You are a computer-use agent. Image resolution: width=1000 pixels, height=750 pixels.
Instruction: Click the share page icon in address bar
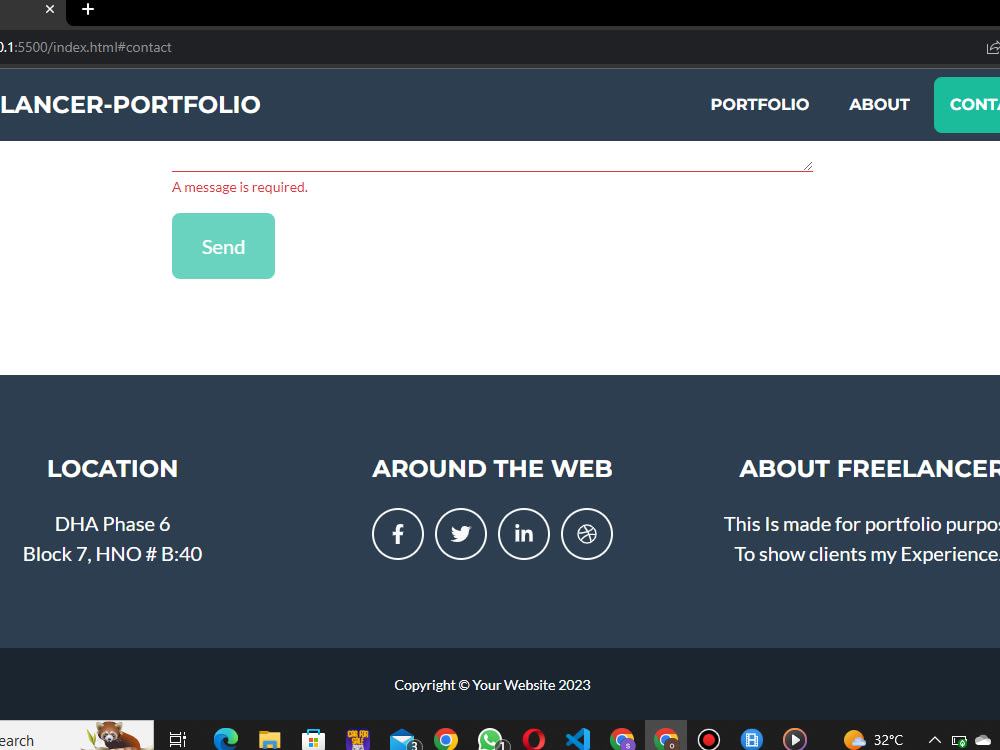993,47
